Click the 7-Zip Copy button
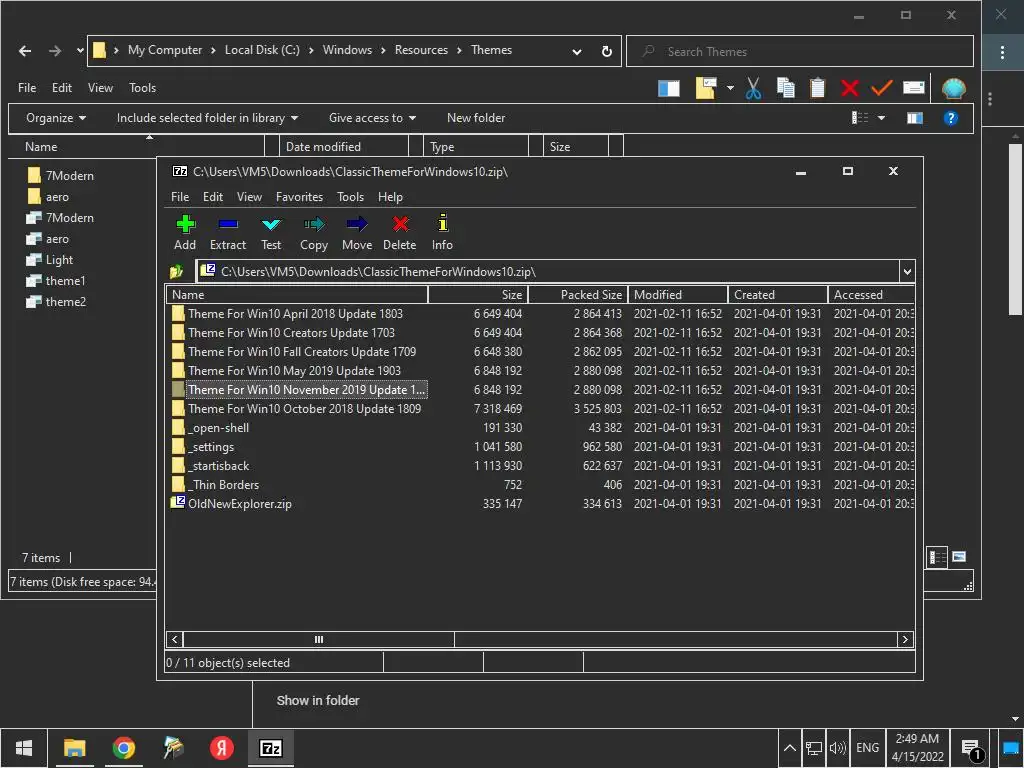Viewport: 1024px width, 768px height. (x=313, y=233)
